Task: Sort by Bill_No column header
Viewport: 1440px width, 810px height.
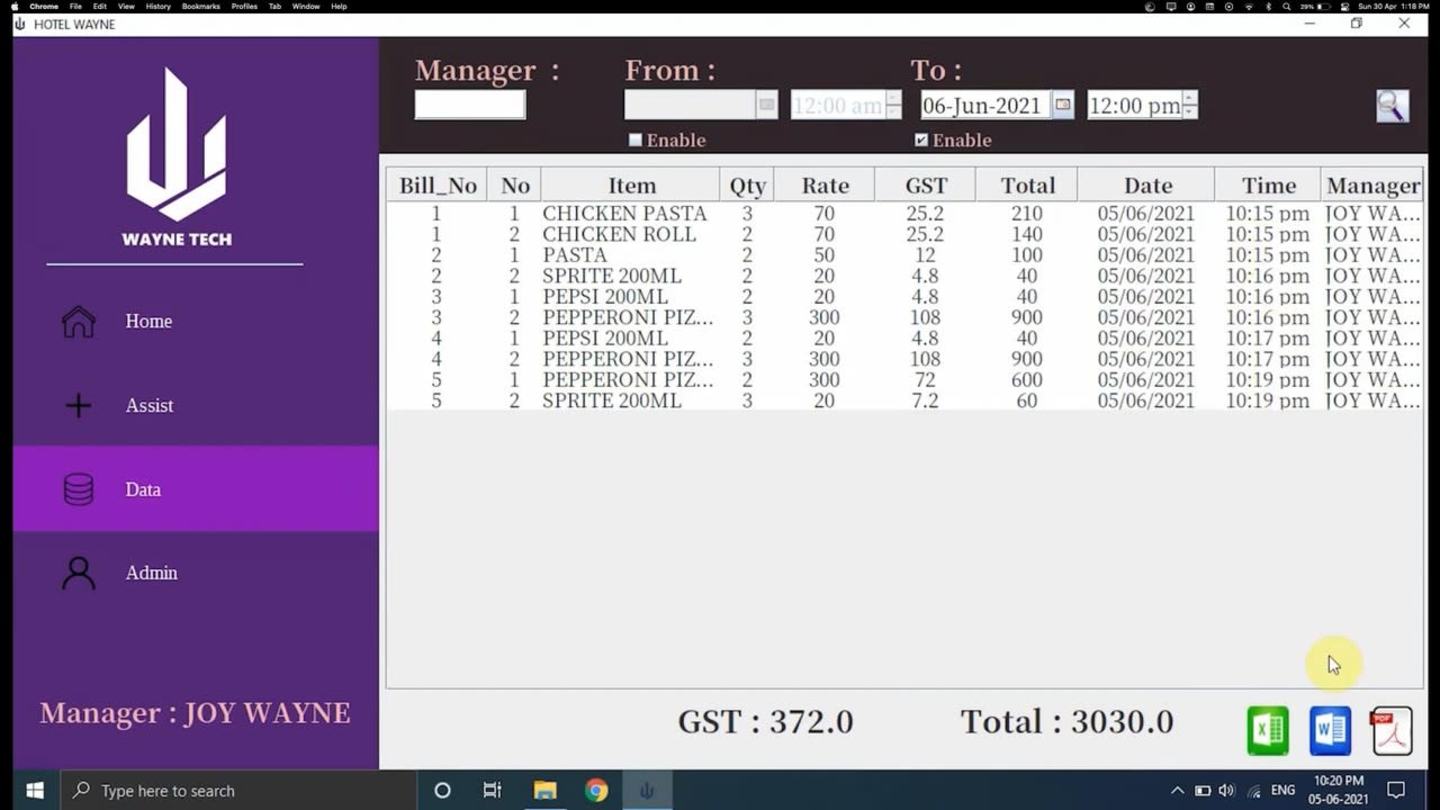Action: (437, 185)
